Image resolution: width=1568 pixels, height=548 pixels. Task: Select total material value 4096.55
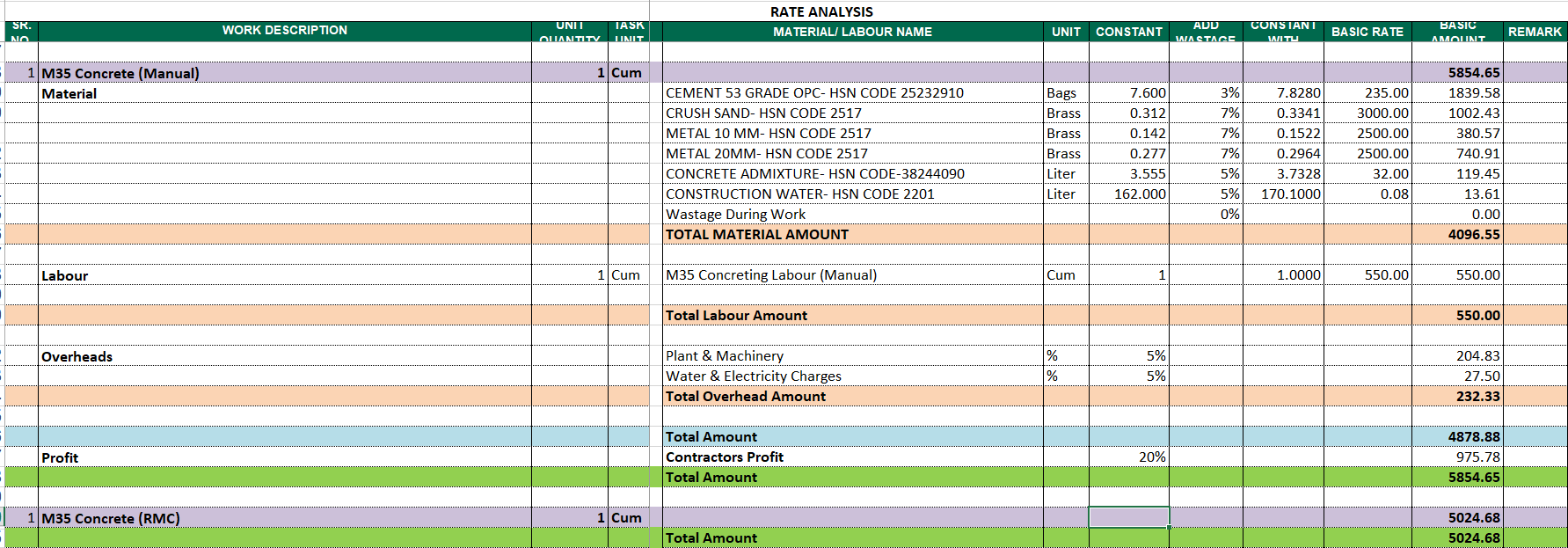click(x=1457, y=235)
